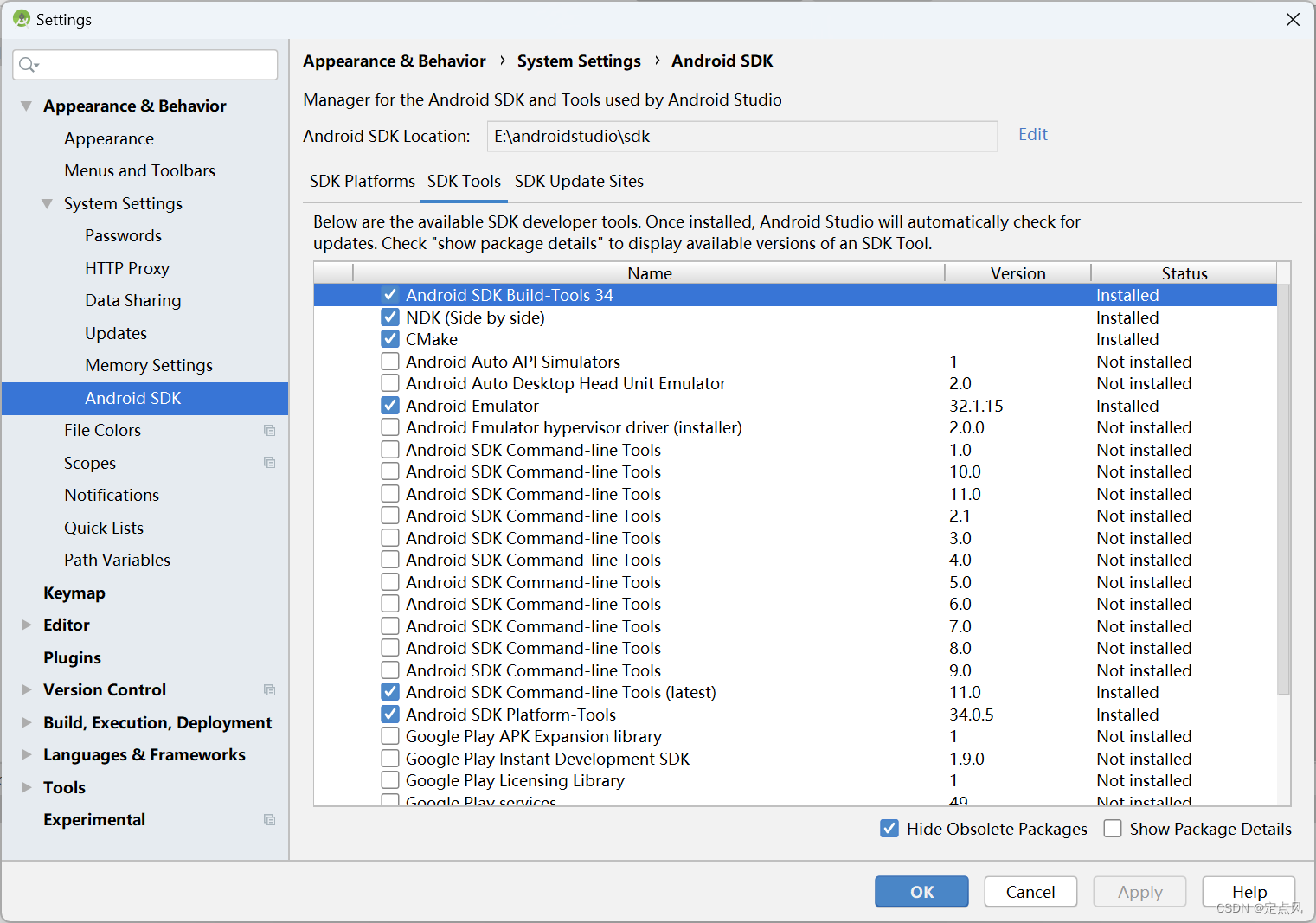Uncheck the CMake checkbox

pyautogui.click(x=390, y=339)
